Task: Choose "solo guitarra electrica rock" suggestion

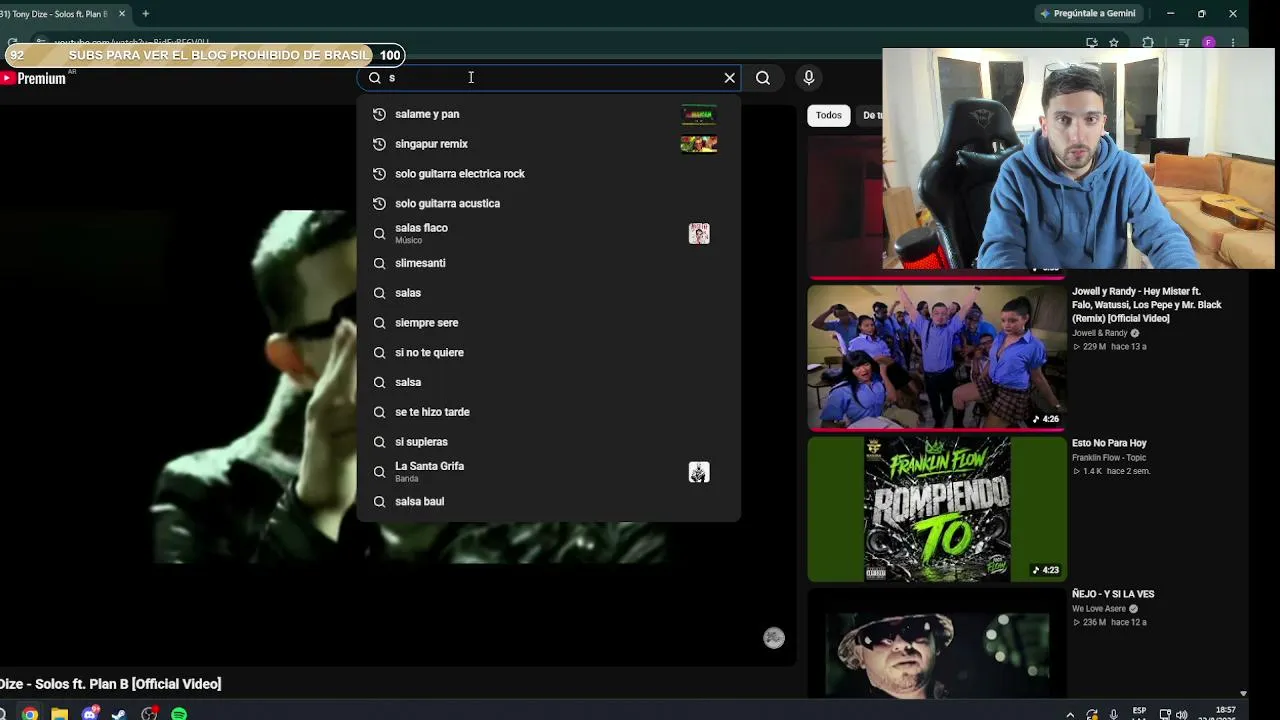Action: (x=548, y=174)
